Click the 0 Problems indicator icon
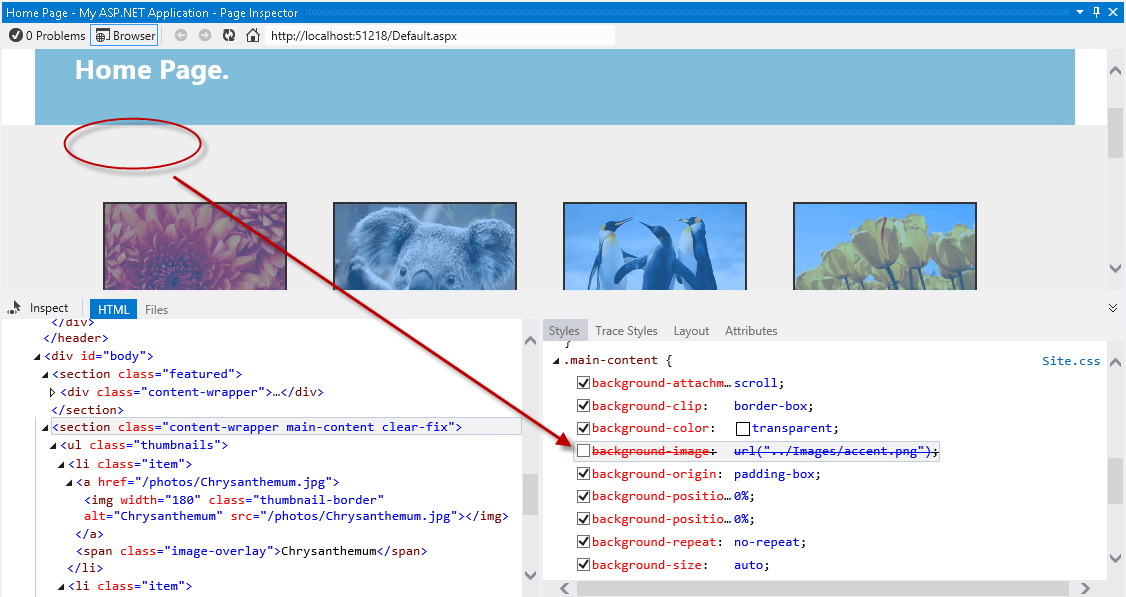This screenshot has height=597, width=1126. tap(14, 34)
